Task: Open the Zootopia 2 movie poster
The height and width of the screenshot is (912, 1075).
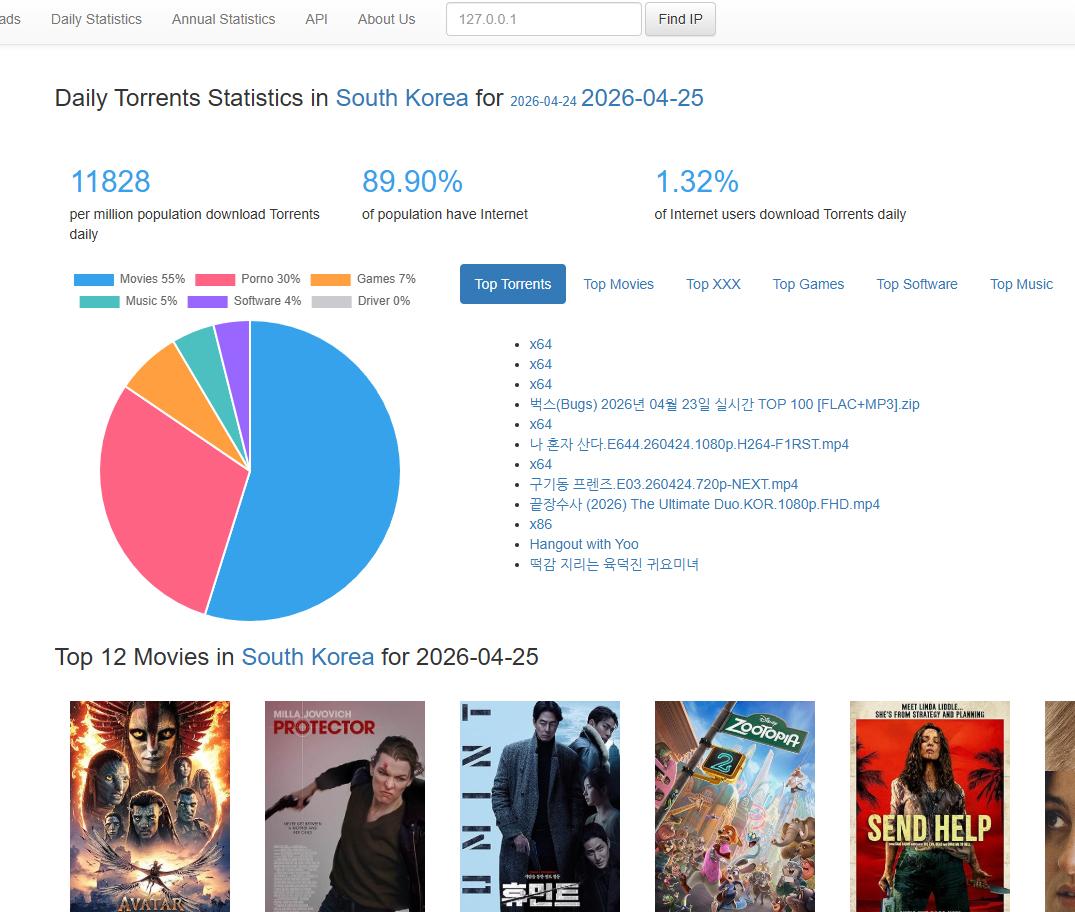Action: (x=735, y=806)
